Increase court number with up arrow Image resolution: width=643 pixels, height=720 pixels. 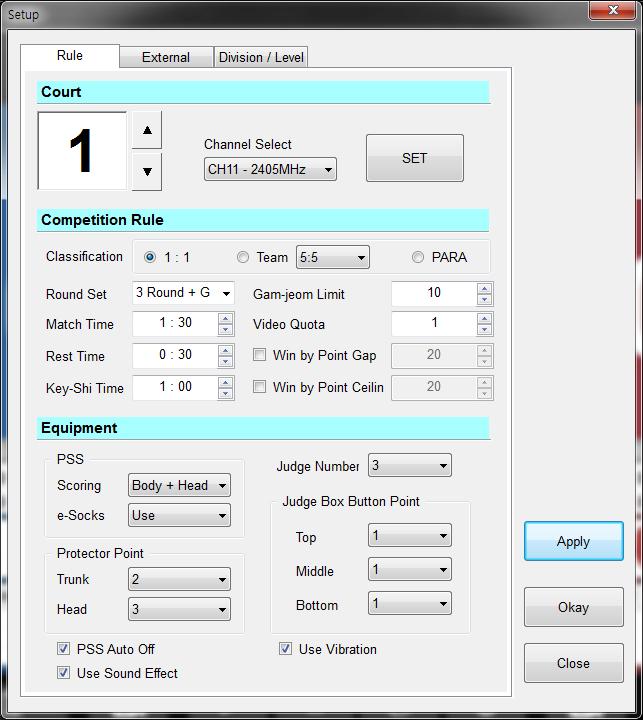pyautogui.click(x=147, y=130)
